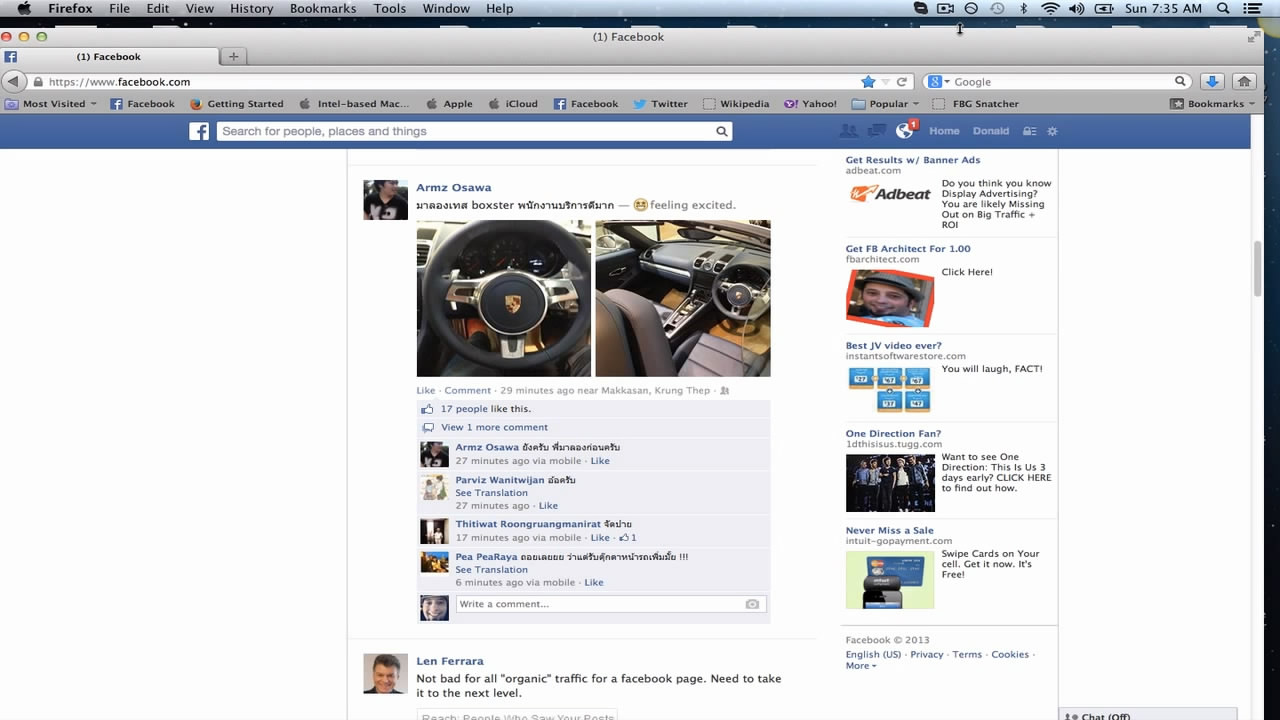This screenshot has width=1280, height=720.
Task: Click magnifier in Google search box
Action: click(1180, 82)
